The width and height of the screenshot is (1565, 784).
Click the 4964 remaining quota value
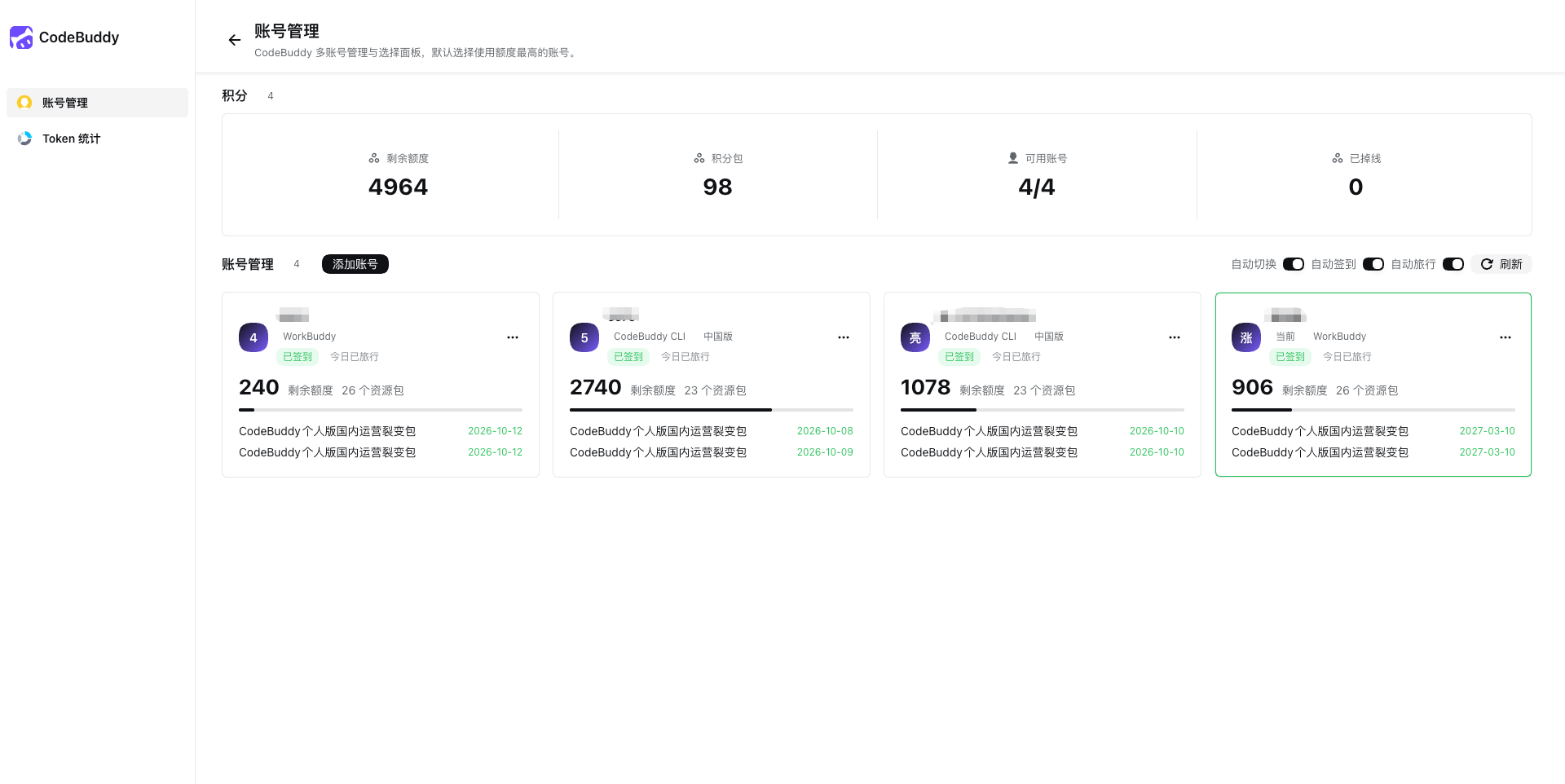[x=398, y=187]
